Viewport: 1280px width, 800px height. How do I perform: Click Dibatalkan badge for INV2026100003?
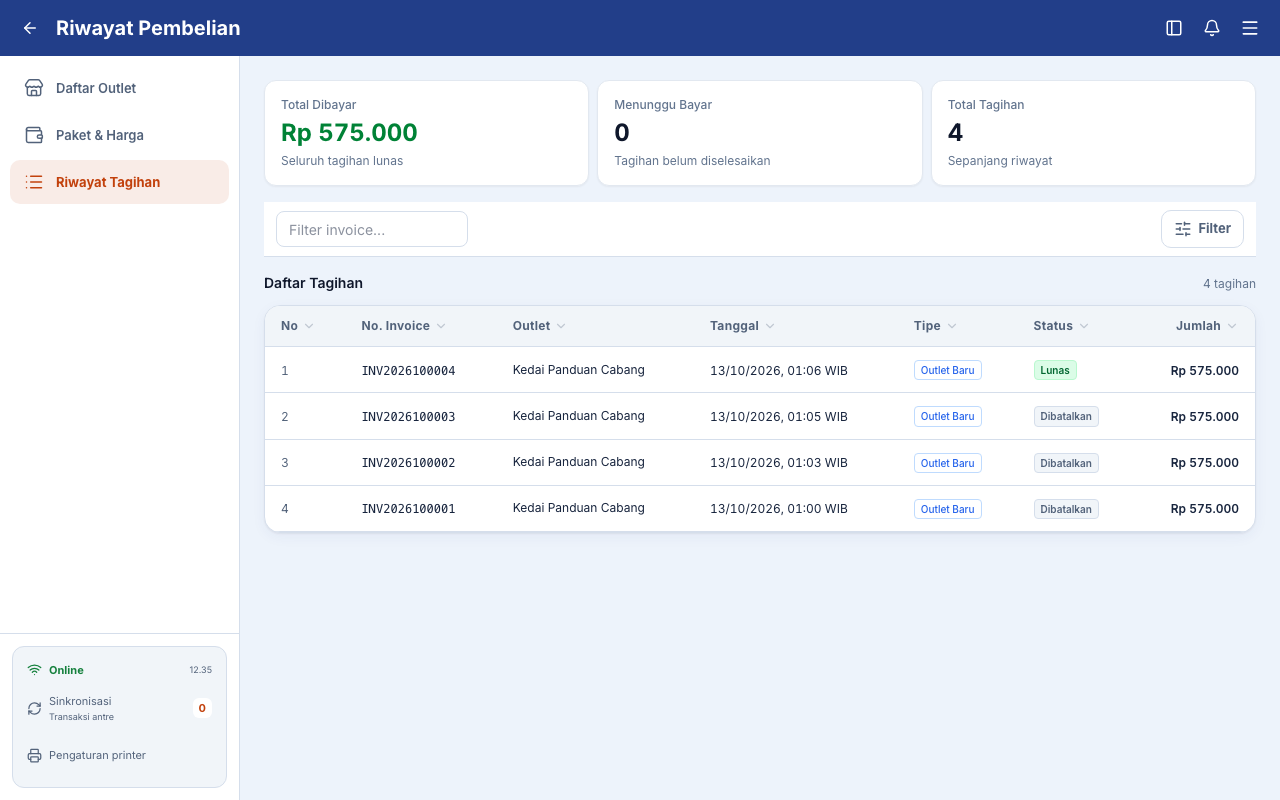(x=1066, y=416)
